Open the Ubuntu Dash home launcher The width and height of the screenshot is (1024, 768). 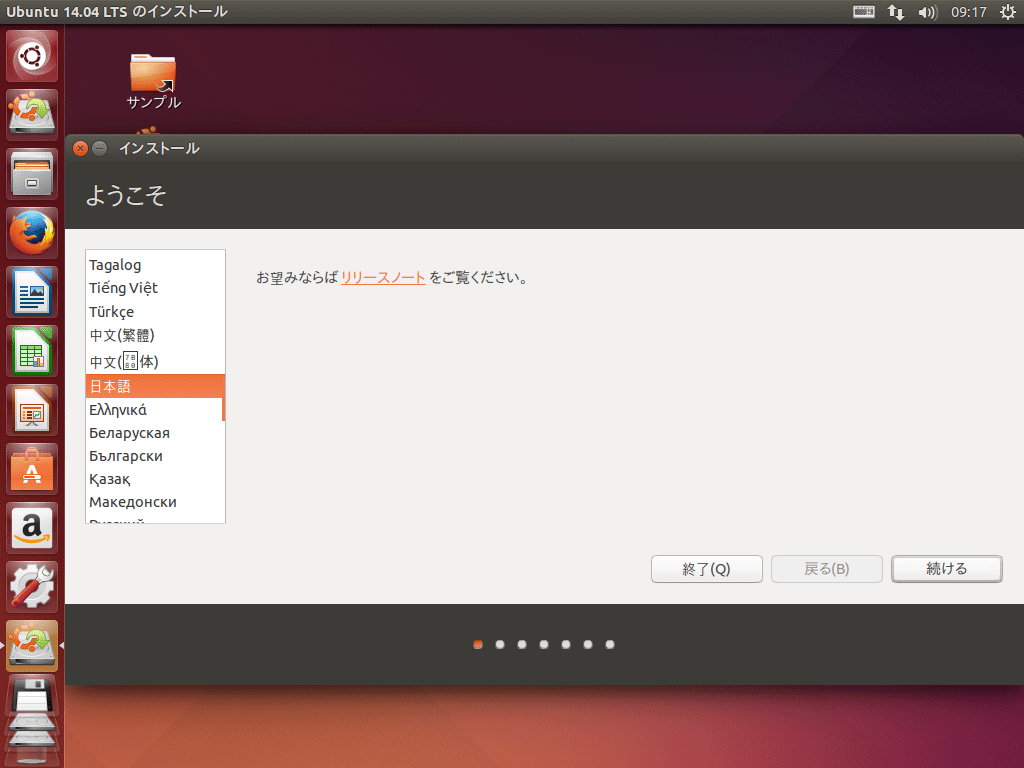(x=31, y=56)
